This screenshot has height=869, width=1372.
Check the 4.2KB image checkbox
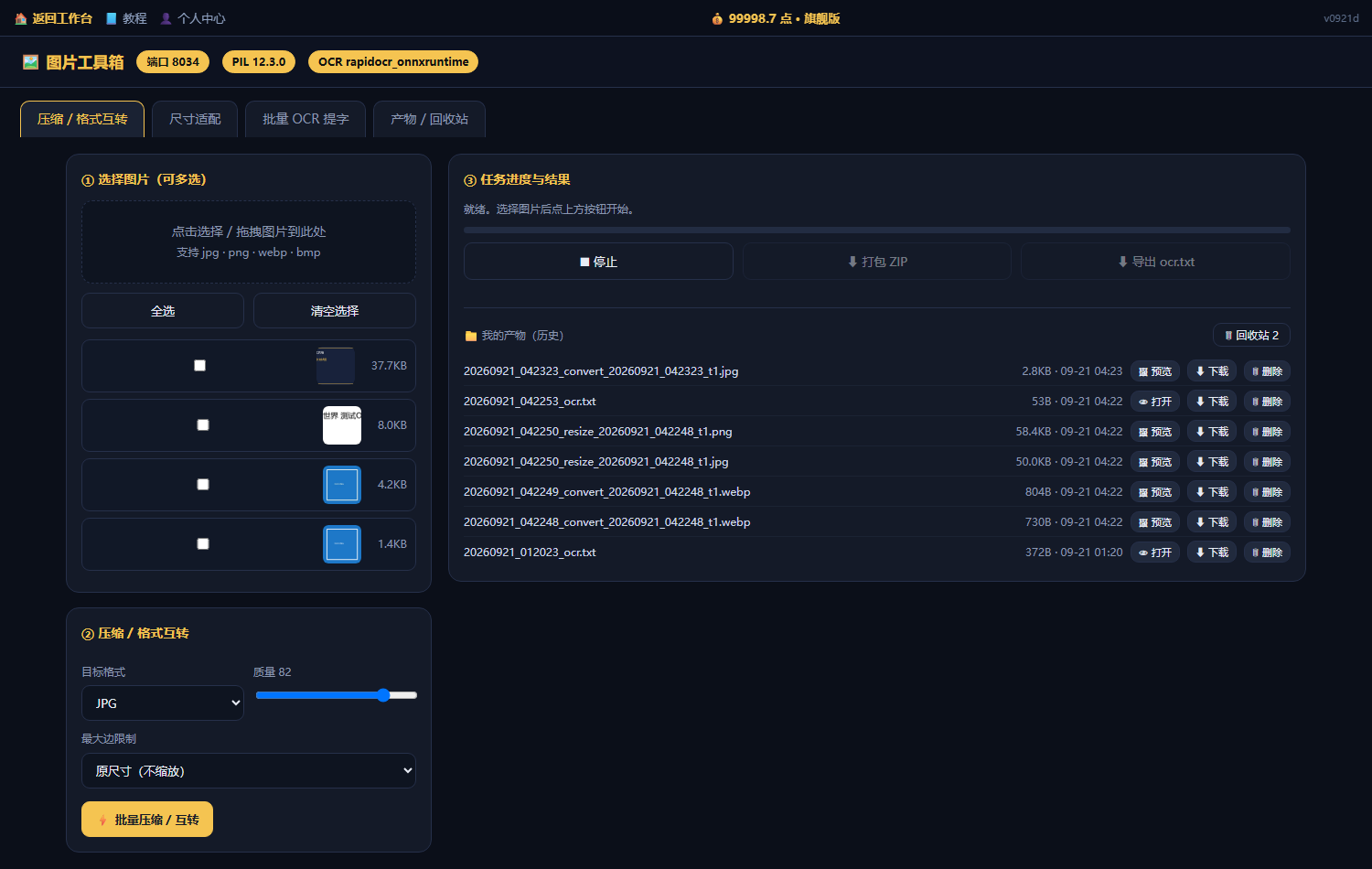tap(203, 485)
